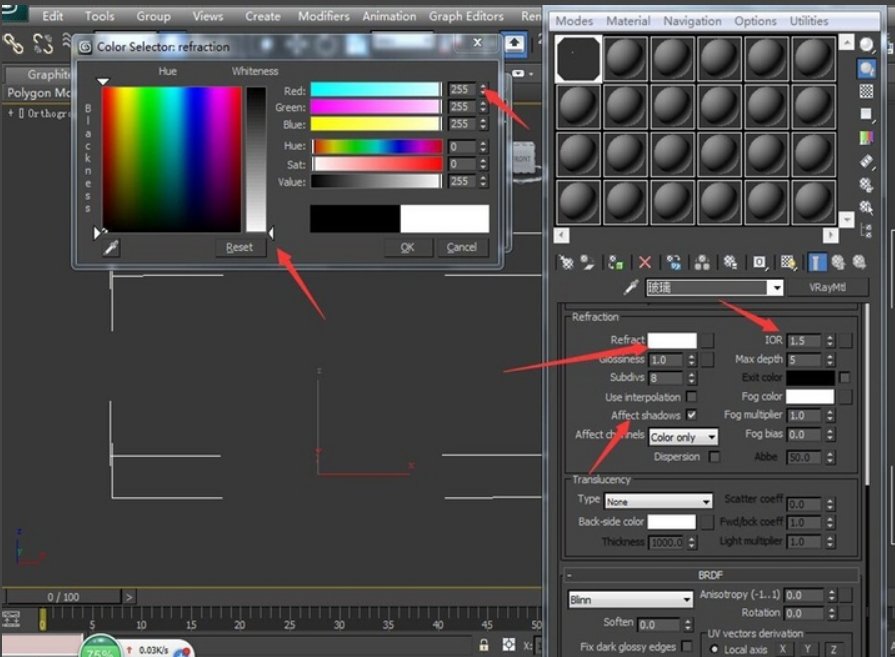The image size is (895, 657).
Task: Toggle Backlight icon in material editor
Action: pos(866,68)
